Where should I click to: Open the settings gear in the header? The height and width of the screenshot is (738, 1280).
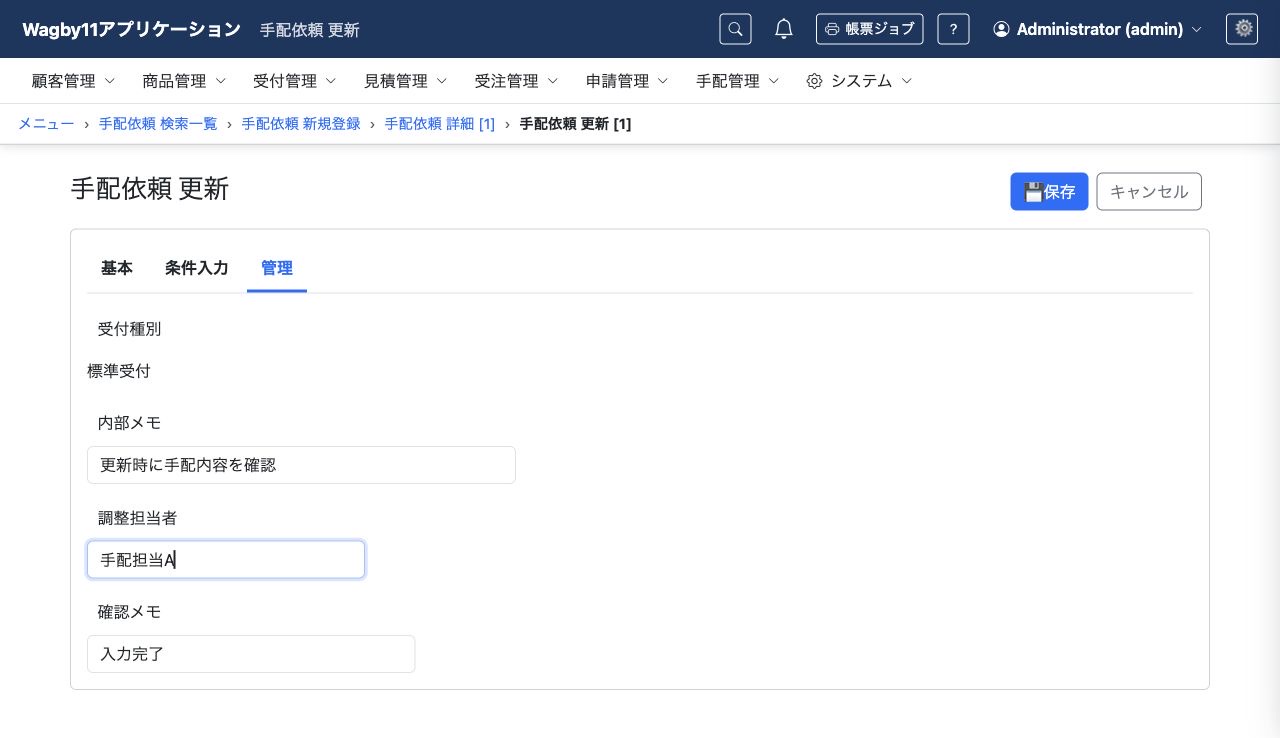1242,29
